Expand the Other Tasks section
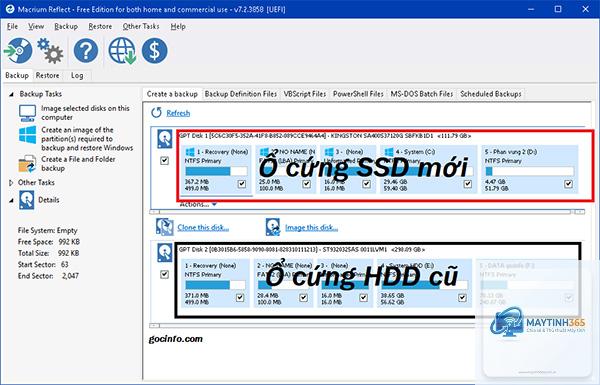This screenshot has height=385, width=600. (11, 183)
